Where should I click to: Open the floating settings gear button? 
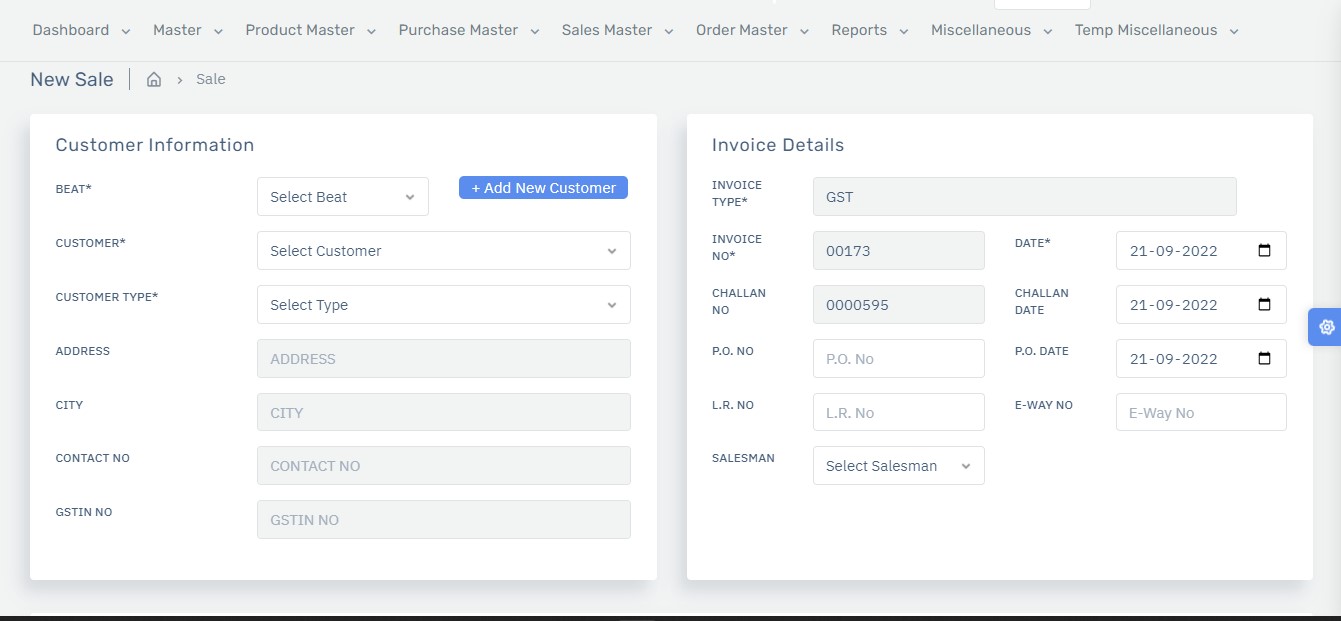tap(1326, 327)
